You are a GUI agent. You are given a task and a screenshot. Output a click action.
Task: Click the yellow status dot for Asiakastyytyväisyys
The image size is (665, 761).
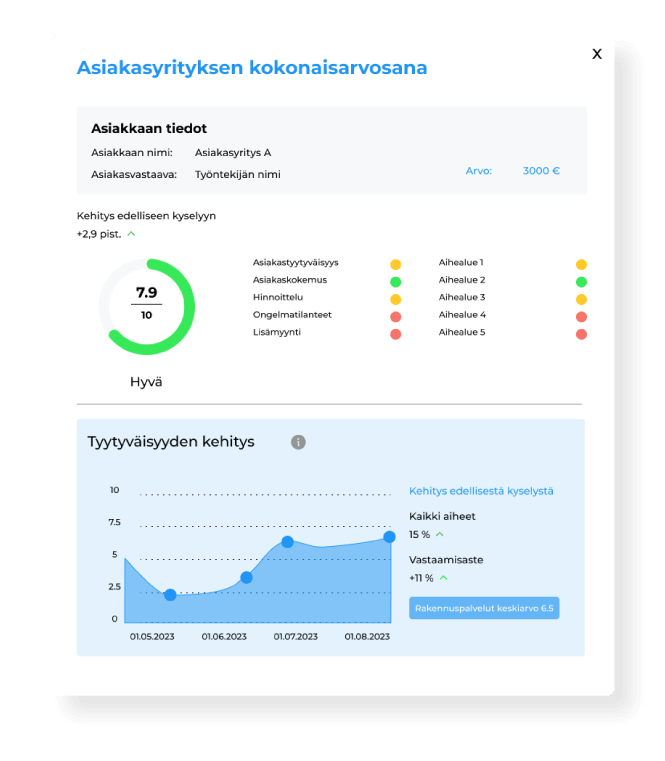396,265
